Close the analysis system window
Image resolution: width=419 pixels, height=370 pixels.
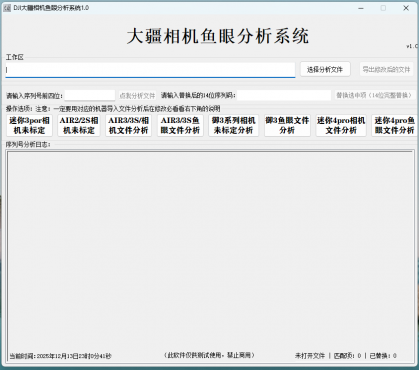[x=406, y=8]
